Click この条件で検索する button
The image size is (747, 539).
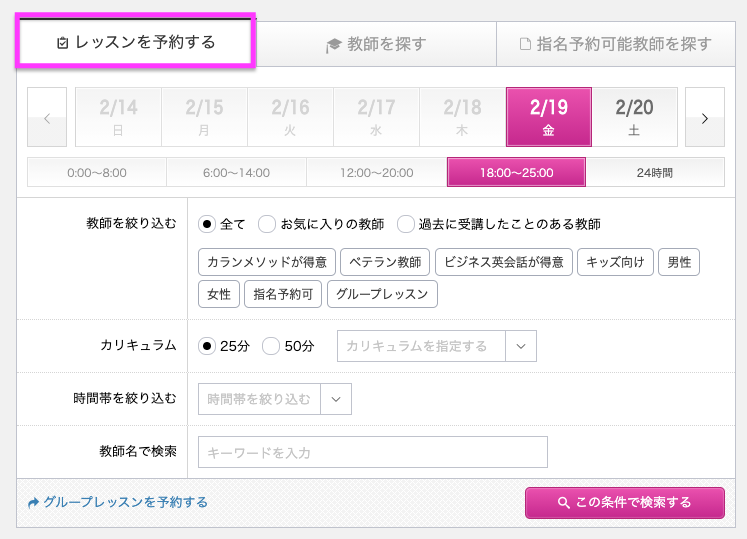click(x=625, y=503)
